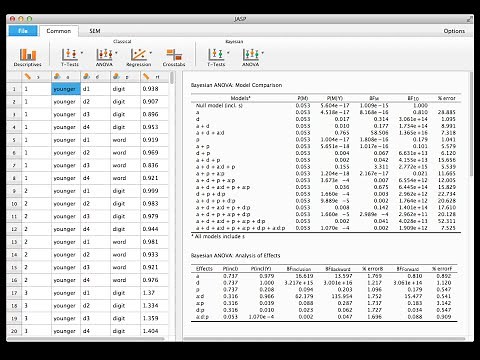
Task: Click the 'word' cell in row 5
Action: tap(125, 140)
